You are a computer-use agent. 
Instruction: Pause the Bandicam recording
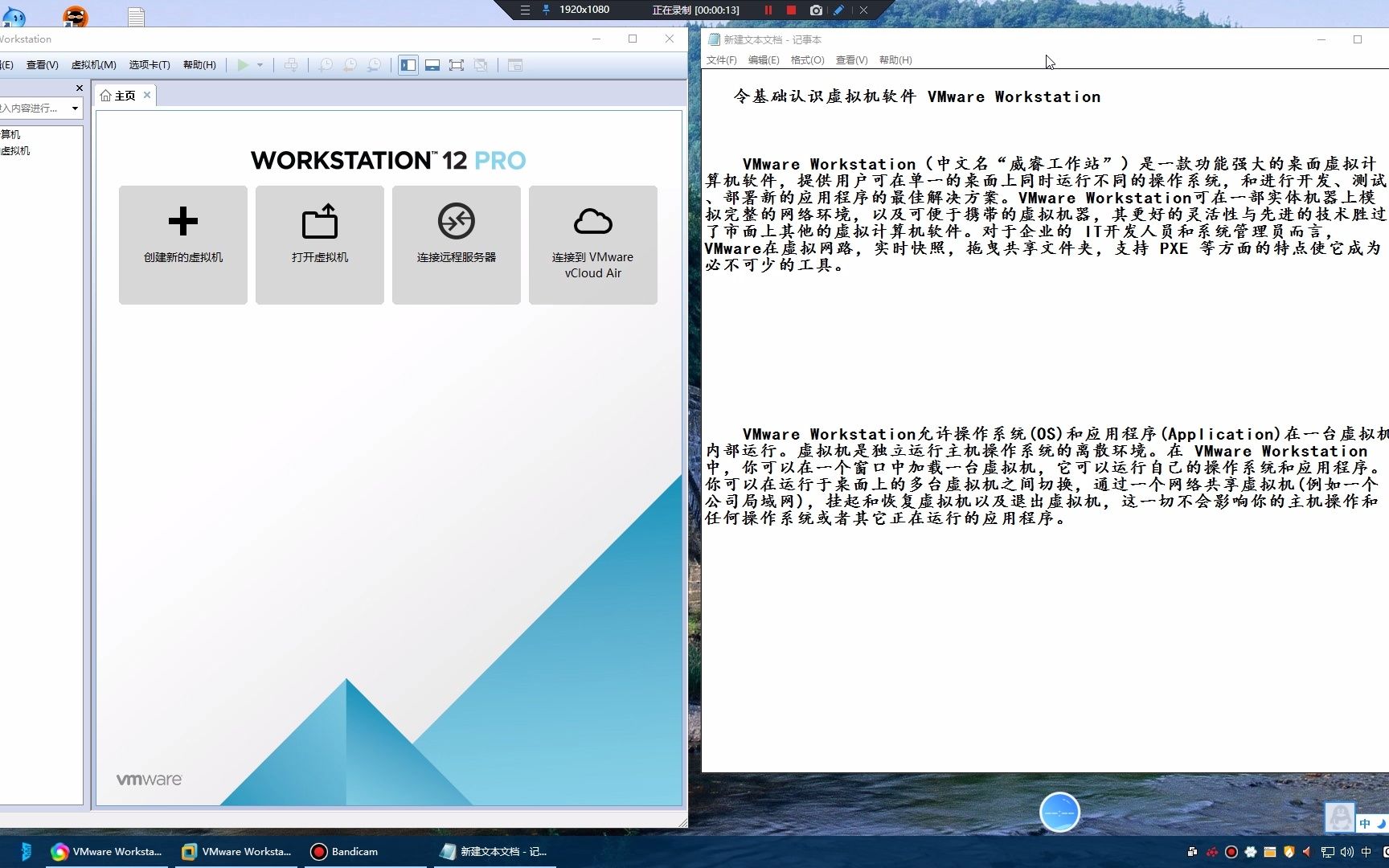pyautogui.click(x=768, y=10)
